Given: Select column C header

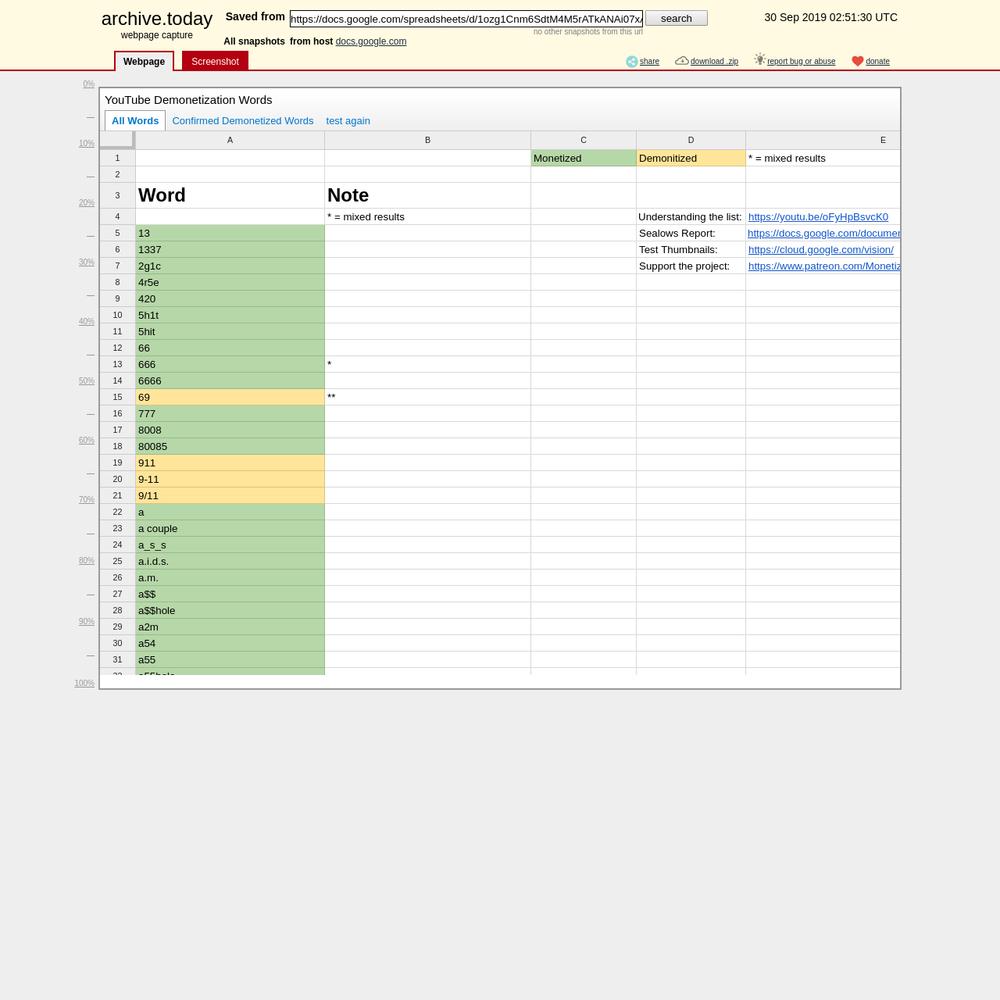Looking at the screenshot, I should (x=584, y=140).
